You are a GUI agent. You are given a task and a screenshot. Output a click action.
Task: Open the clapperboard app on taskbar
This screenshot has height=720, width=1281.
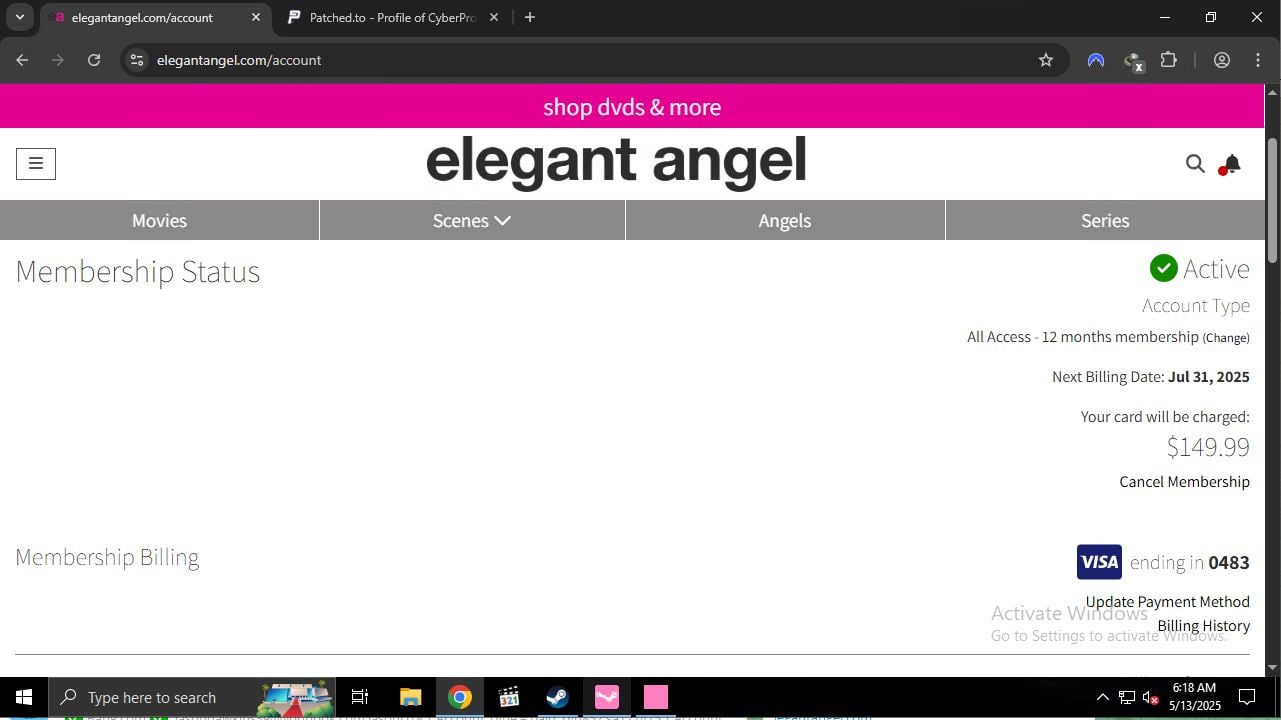pyautogui.click(x=508, y=697)
